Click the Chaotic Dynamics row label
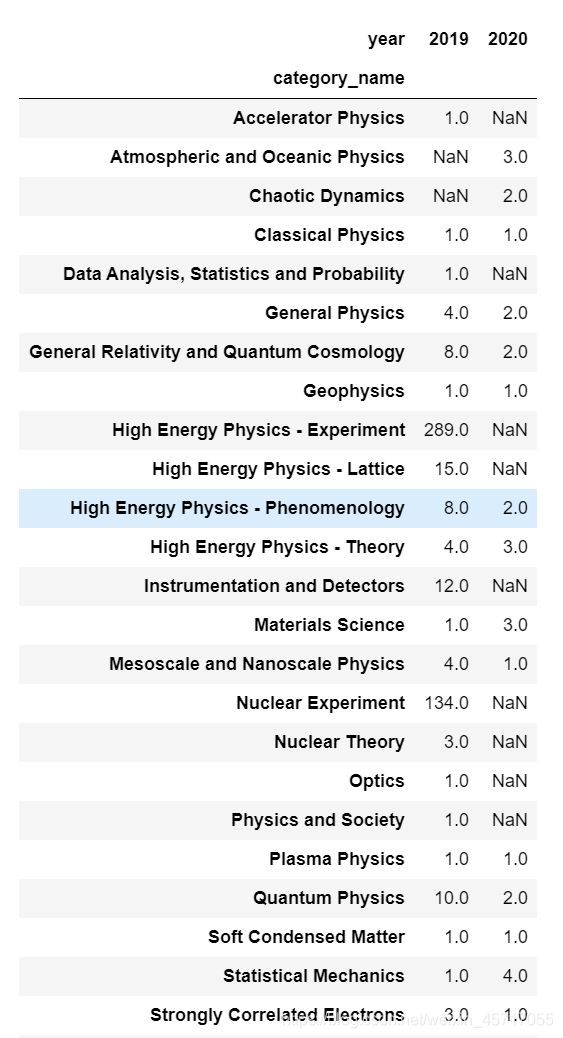The image size is (563, 1038). click(x=327, y=196)
